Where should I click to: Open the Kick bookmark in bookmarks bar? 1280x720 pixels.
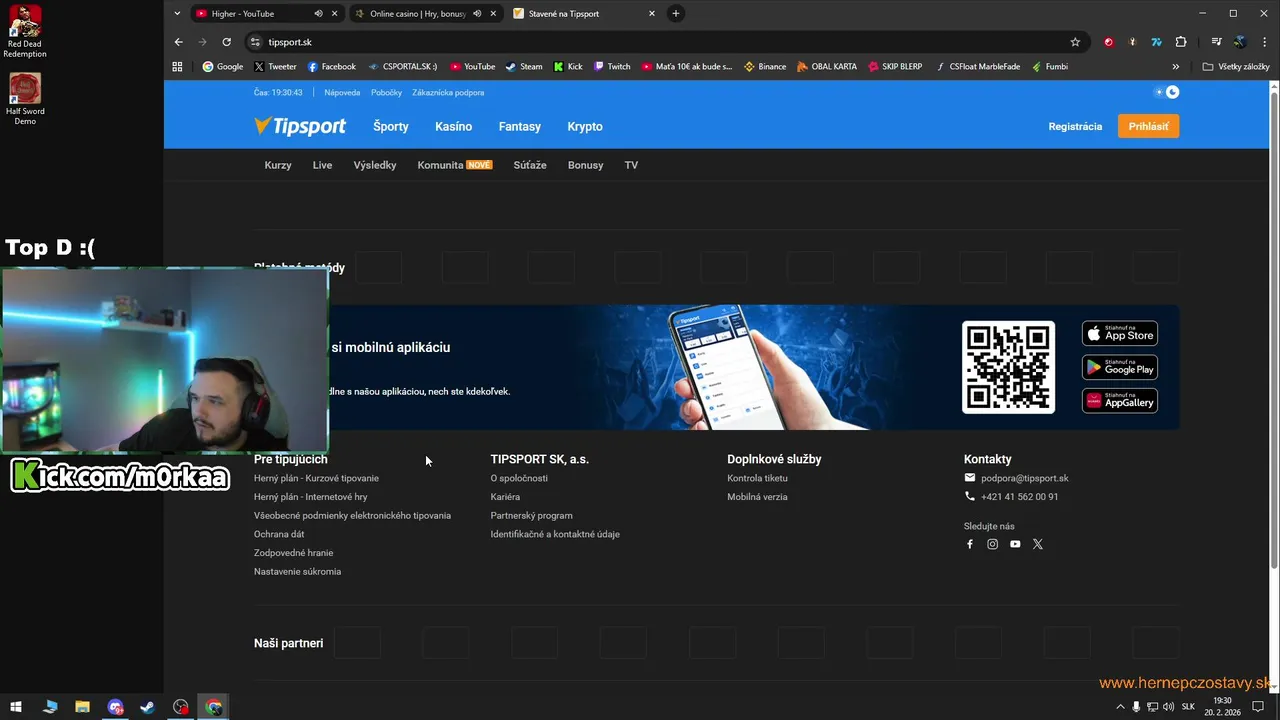(568, 67)
